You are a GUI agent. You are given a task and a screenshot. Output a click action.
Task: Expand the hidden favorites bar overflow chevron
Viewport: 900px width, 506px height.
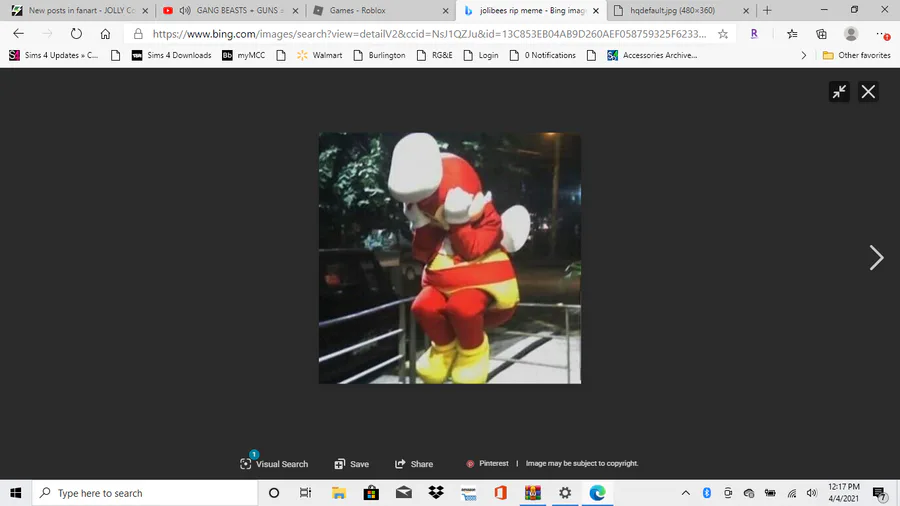[804, 55]
